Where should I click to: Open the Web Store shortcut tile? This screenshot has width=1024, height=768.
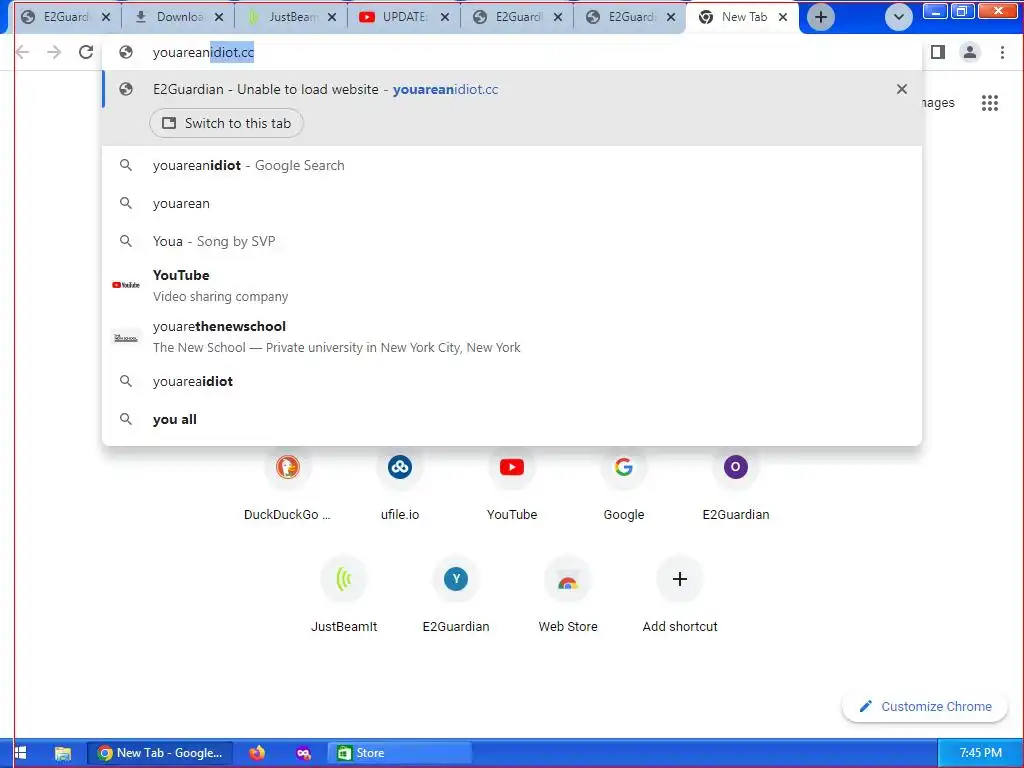tap(568, 594)
